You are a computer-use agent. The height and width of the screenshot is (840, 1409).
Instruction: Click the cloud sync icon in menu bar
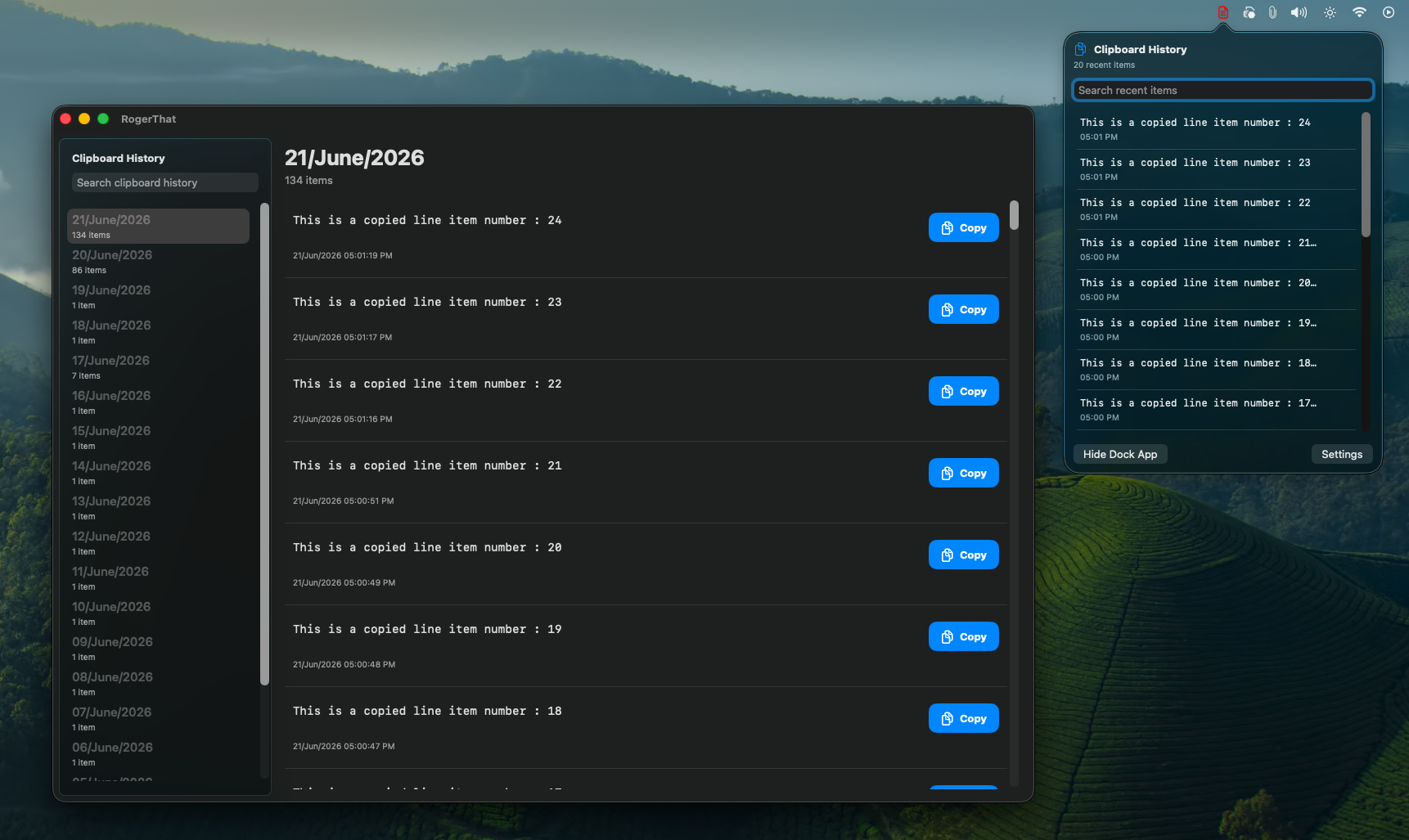point(1249,12)
